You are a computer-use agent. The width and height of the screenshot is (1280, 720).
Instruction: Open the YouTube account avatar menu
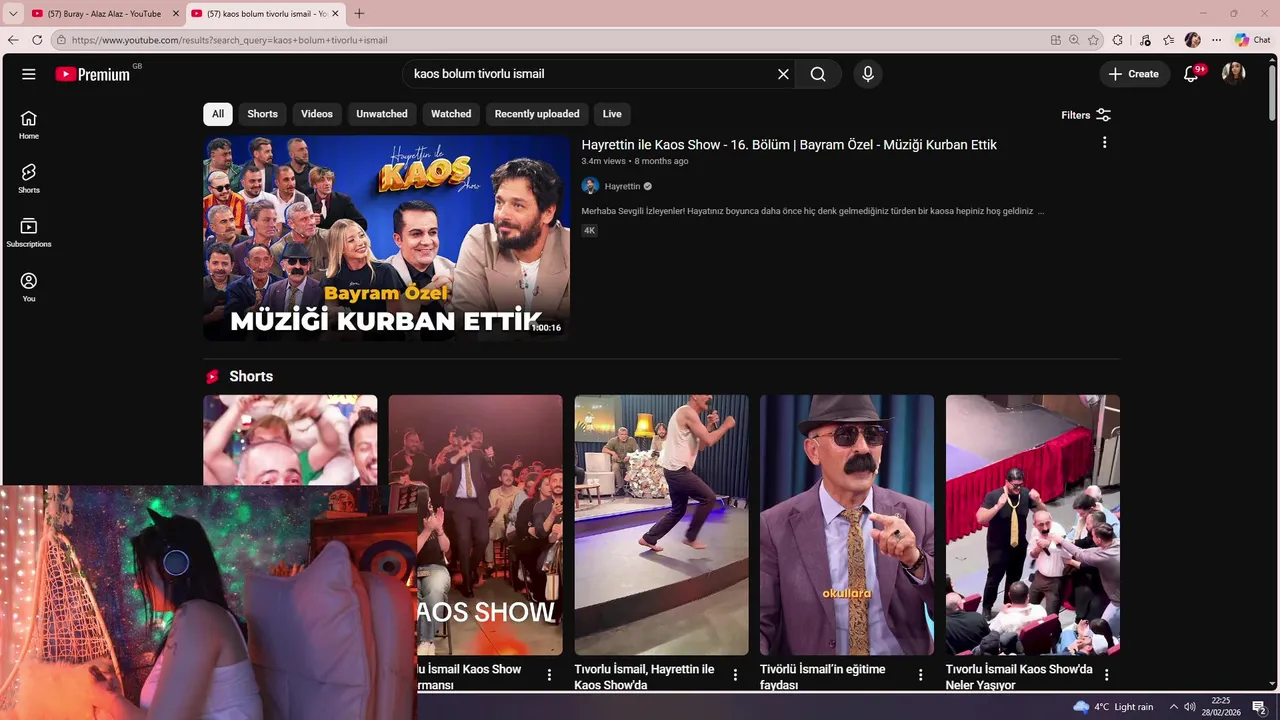(x=1234, y=74)
